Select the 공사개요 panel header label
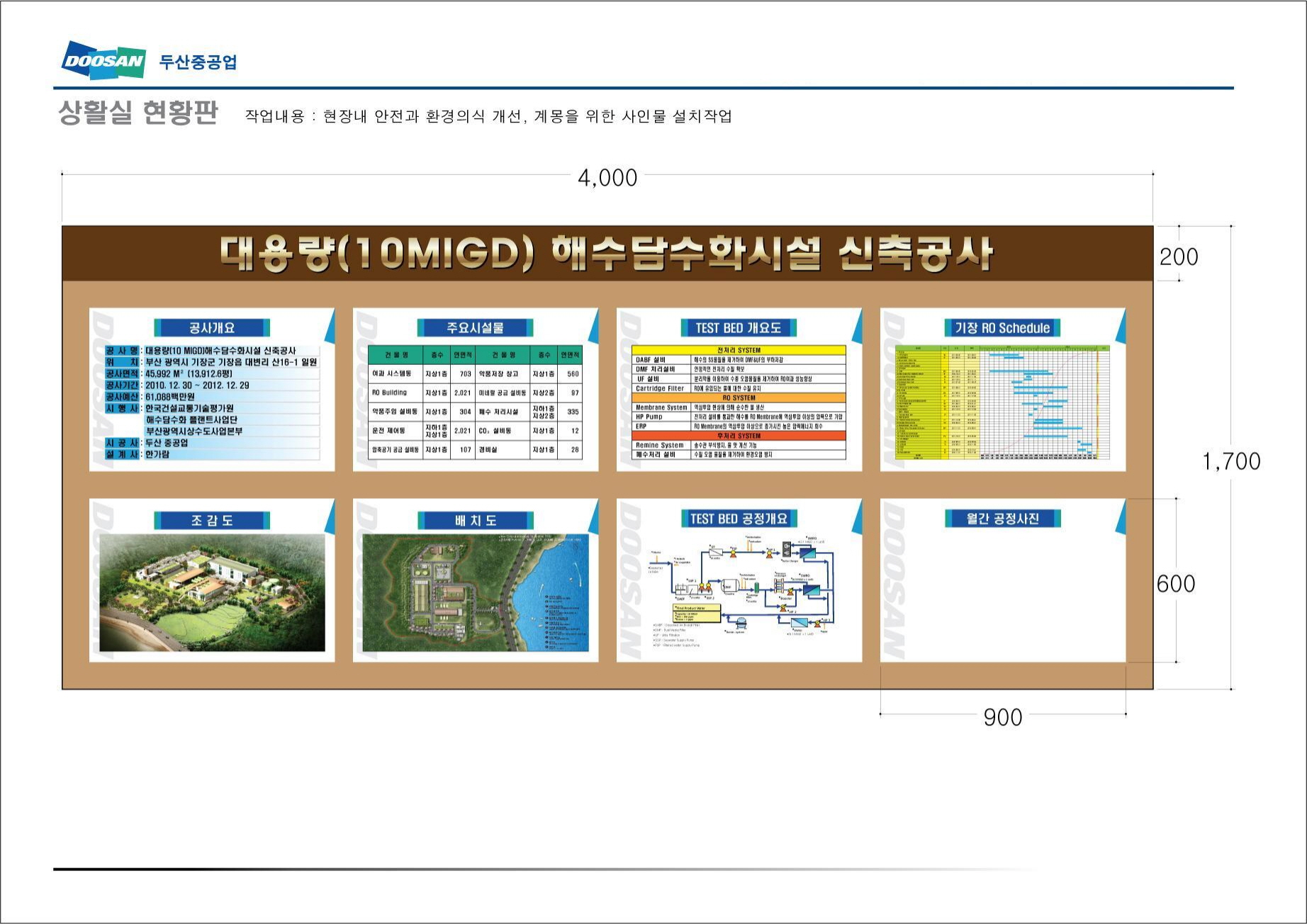1307x924 pixels. 212,328
